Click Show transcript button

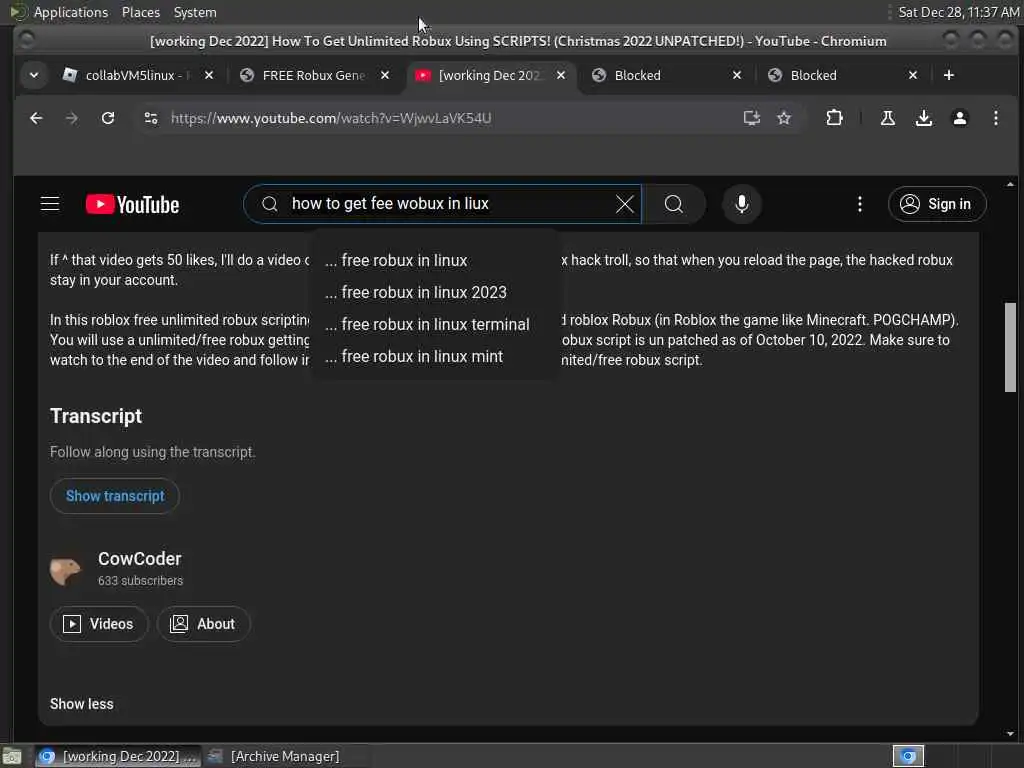tap(115, 496)
